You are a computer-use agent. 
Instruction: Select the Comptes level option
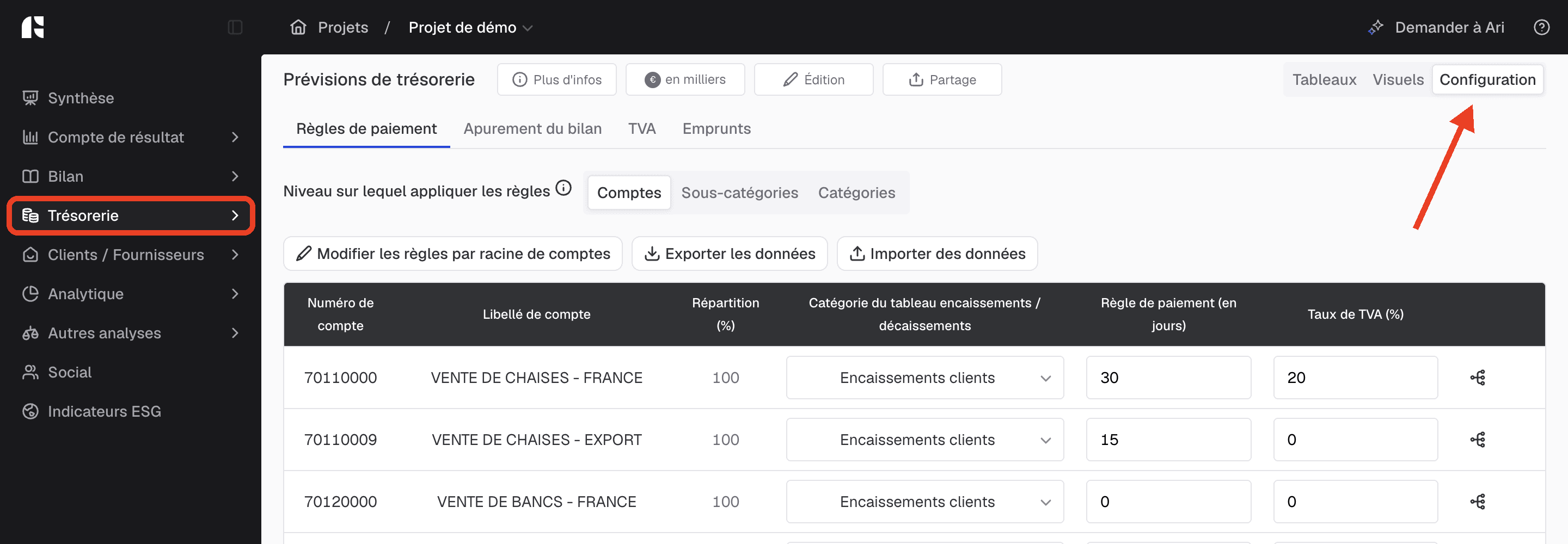pos(629,193)
